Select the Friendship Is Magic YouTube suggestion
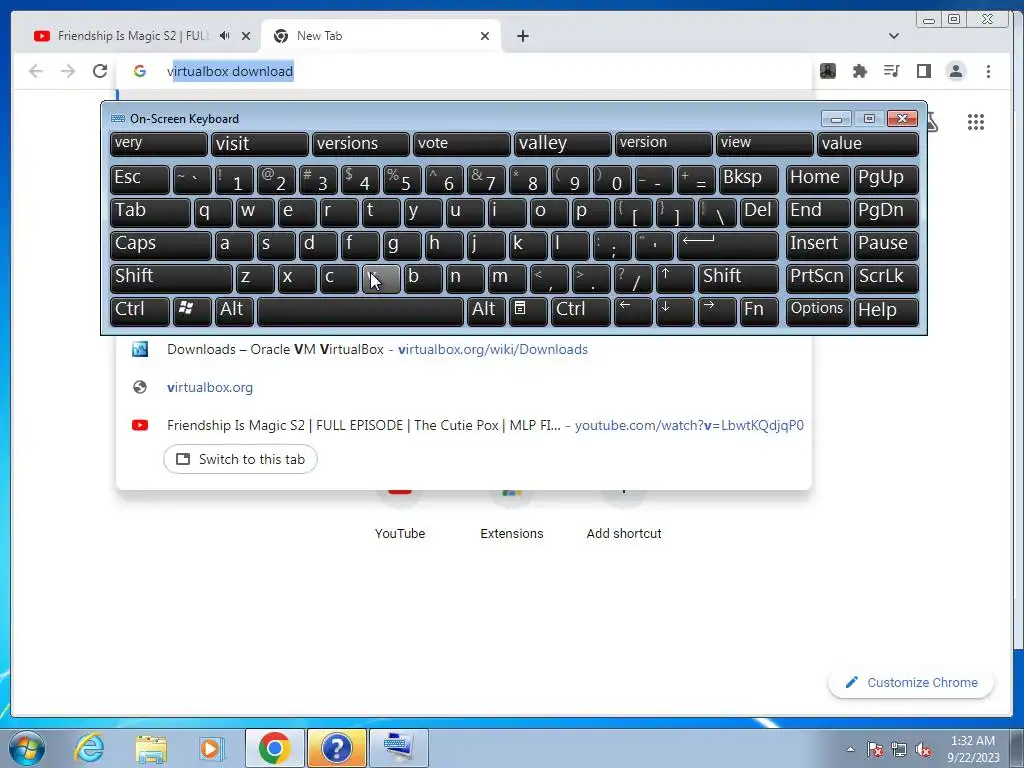 pyautogui.click(x=464, y=425)
